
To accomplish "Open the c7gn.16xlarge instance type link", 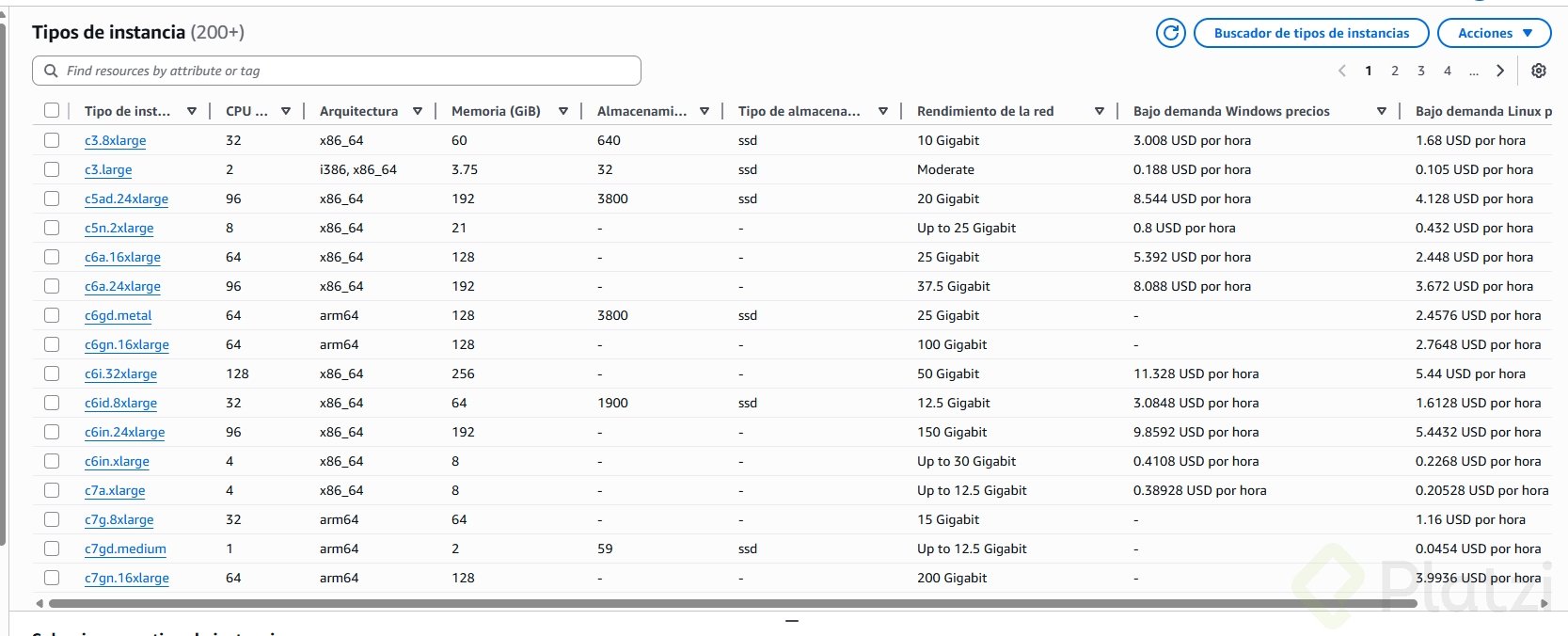I will (127, 578).
